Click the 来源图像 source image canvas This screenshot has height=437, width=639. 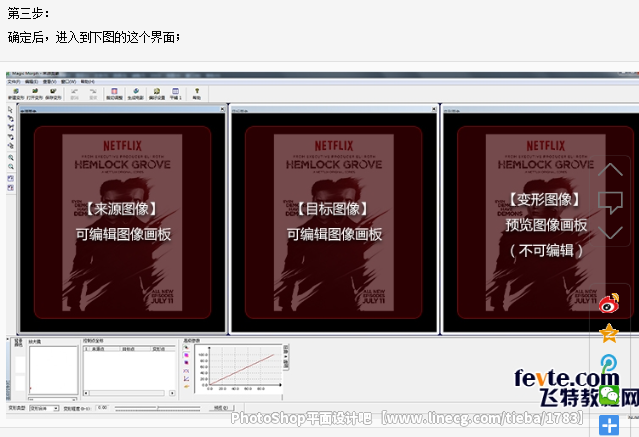click(122, 223)
